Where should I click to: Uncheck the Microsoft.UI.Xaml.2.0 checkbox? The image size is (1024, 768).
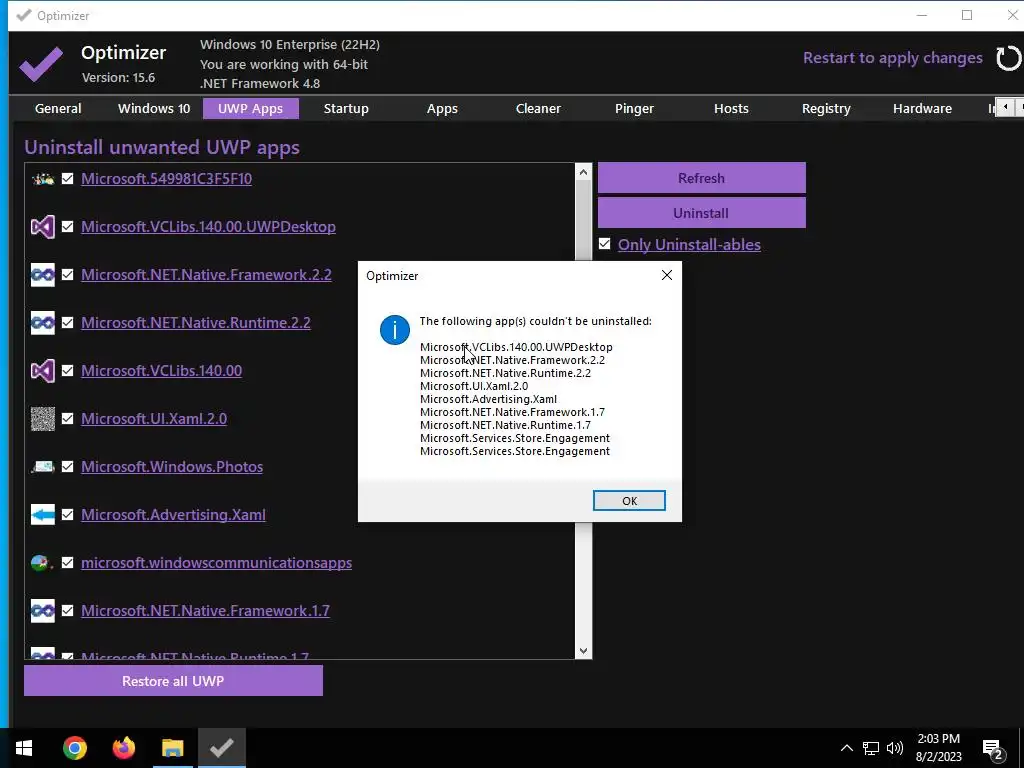pyautogui.click(x=67, y=419)
